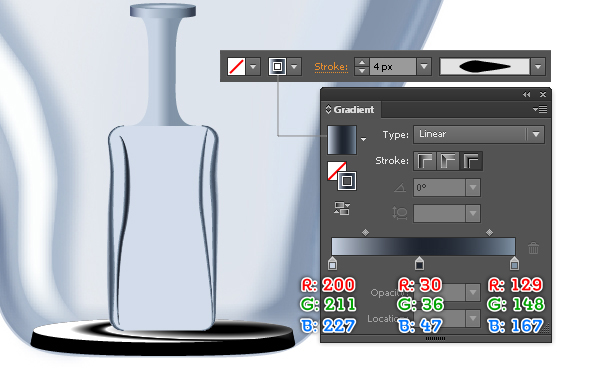Image resolution: width=600 pixels, height=368 pixels.
Task: Apply gradient across stroke button
Action: click(471, 161)
